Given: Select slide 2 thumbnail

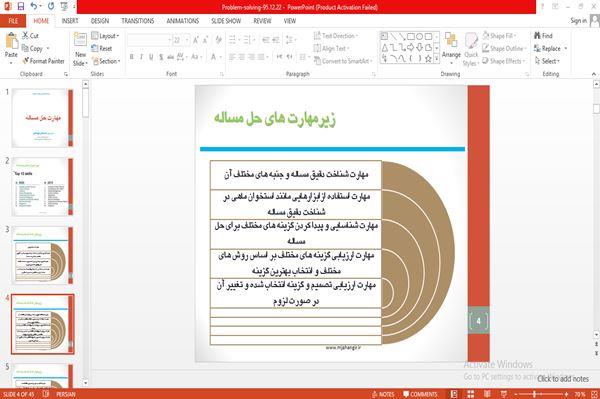Looking at the screenshot, I should [42, 187].
